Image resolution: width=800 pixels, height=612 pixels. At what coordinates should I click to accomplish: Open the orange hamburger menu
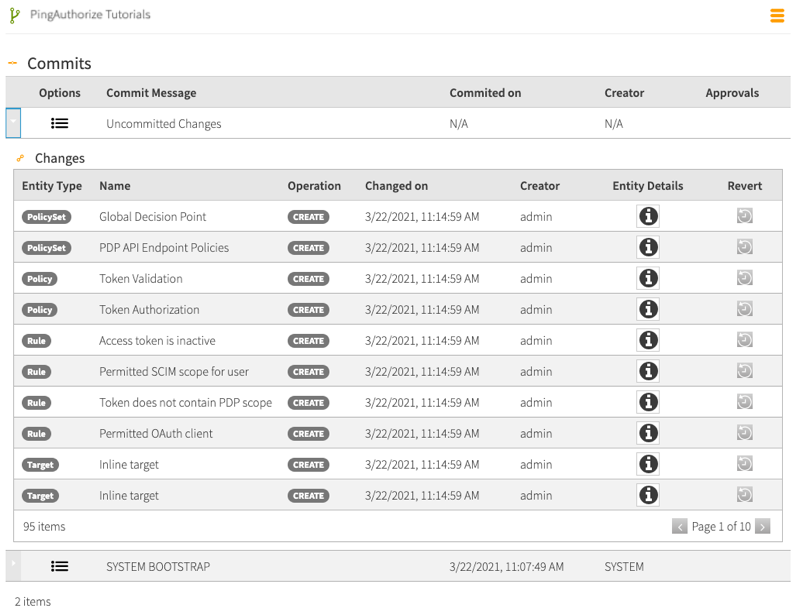pos(777,16)
